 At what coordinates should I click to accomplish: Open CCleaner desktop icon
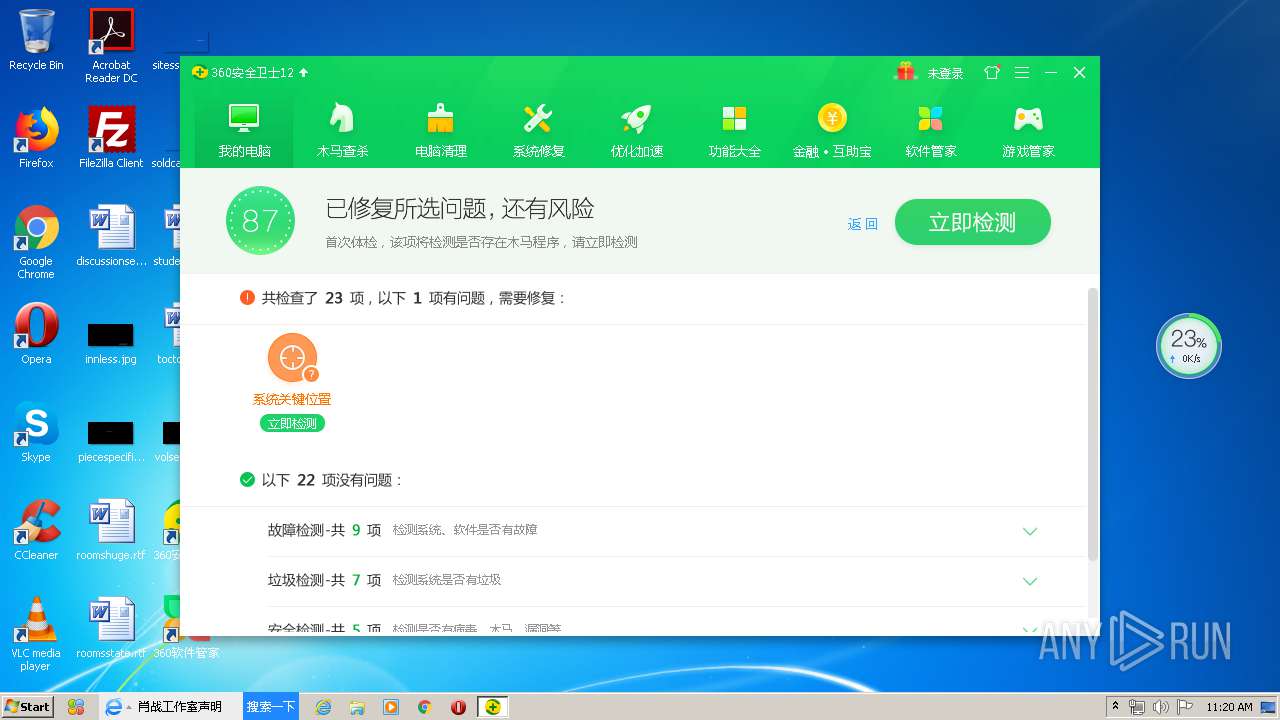coord(36,530)
